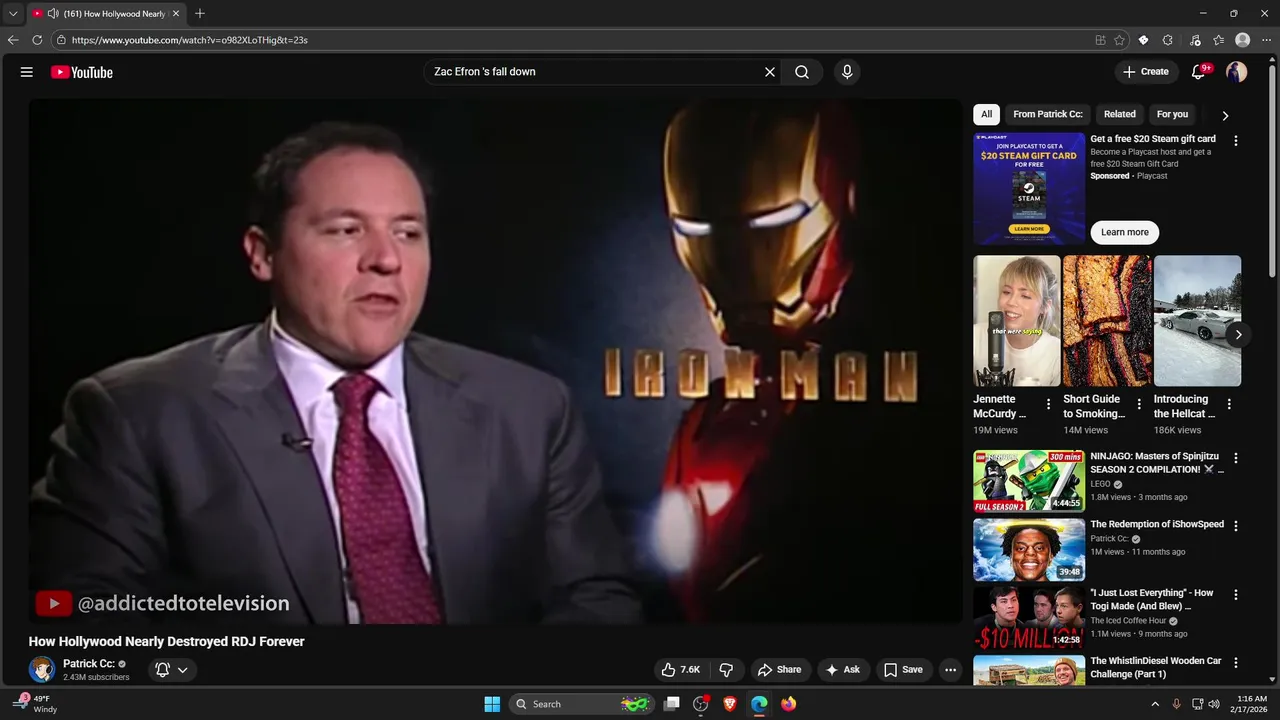Open Short Guide to Smoking short
Image resolution: width=1280 pixels, height=720 pixels.
1107,321
